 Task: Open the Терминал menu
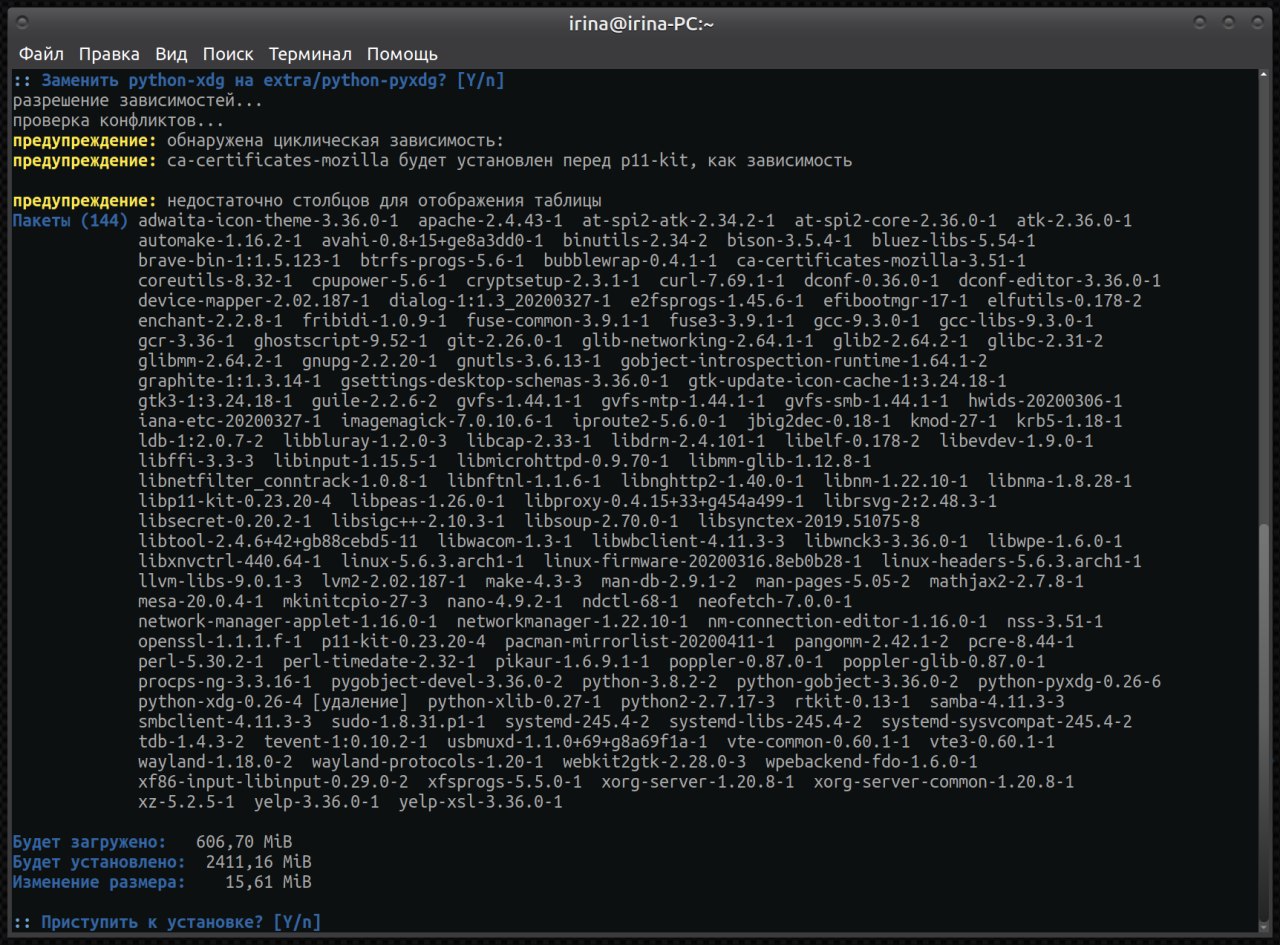click(x=310, y=54)
